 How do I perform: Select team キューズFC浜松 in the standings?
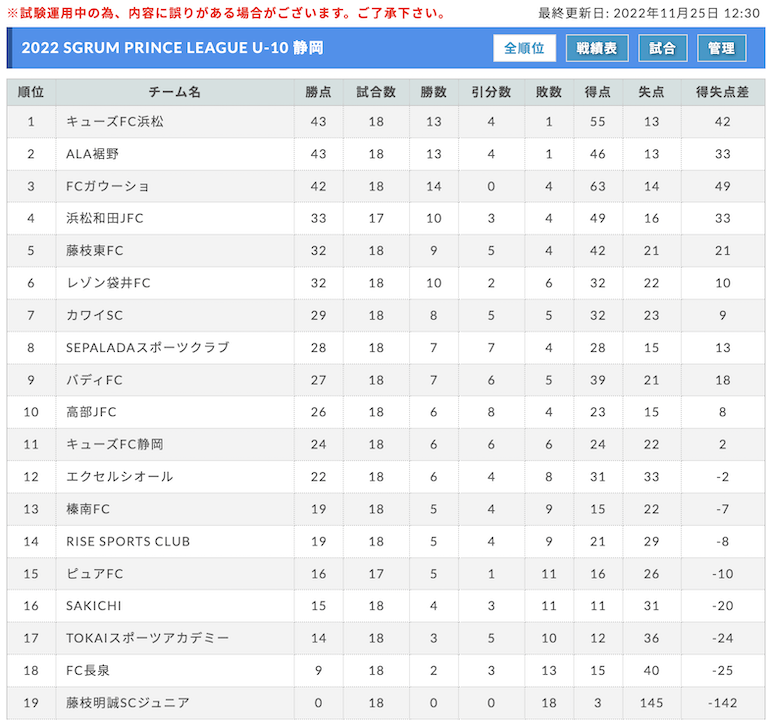coord(115,122)
